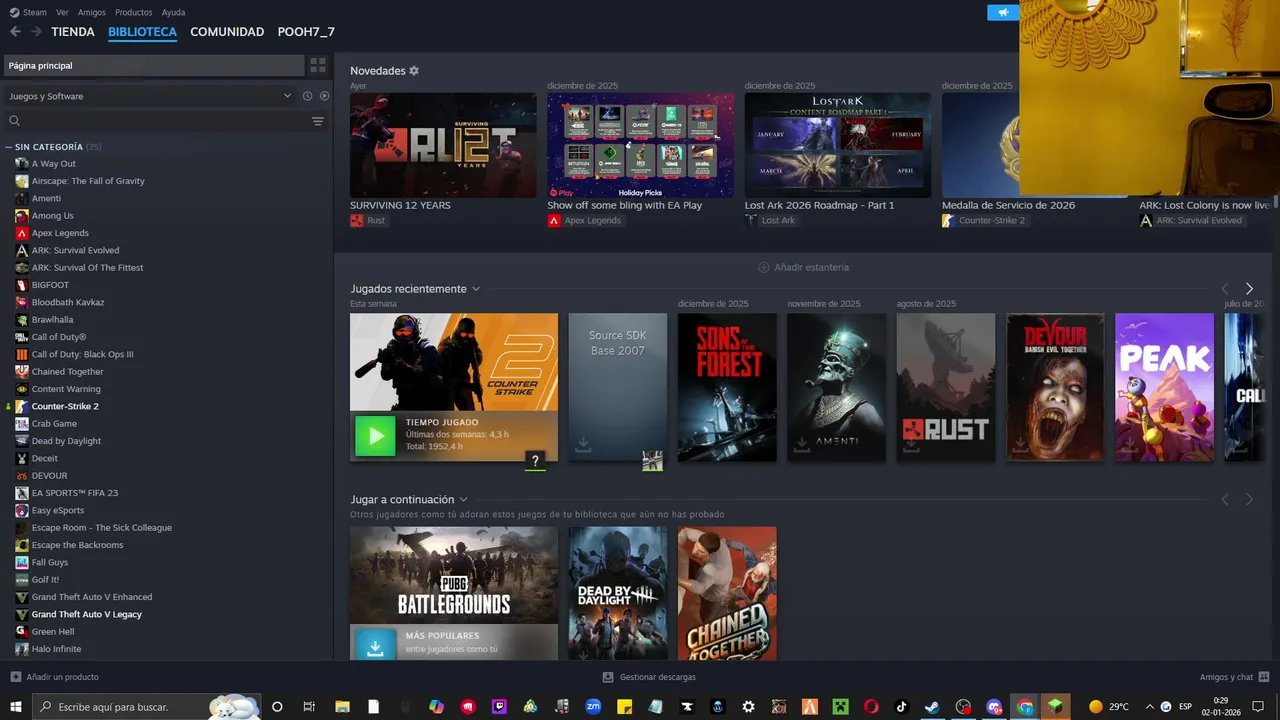
Task: Open Gestionar descargas
Action: 649,677
